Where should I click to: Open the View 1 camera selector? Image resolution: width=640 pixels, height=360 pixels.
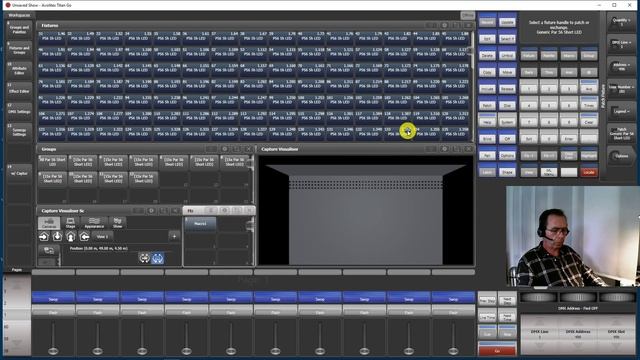[x=103, y=236]
